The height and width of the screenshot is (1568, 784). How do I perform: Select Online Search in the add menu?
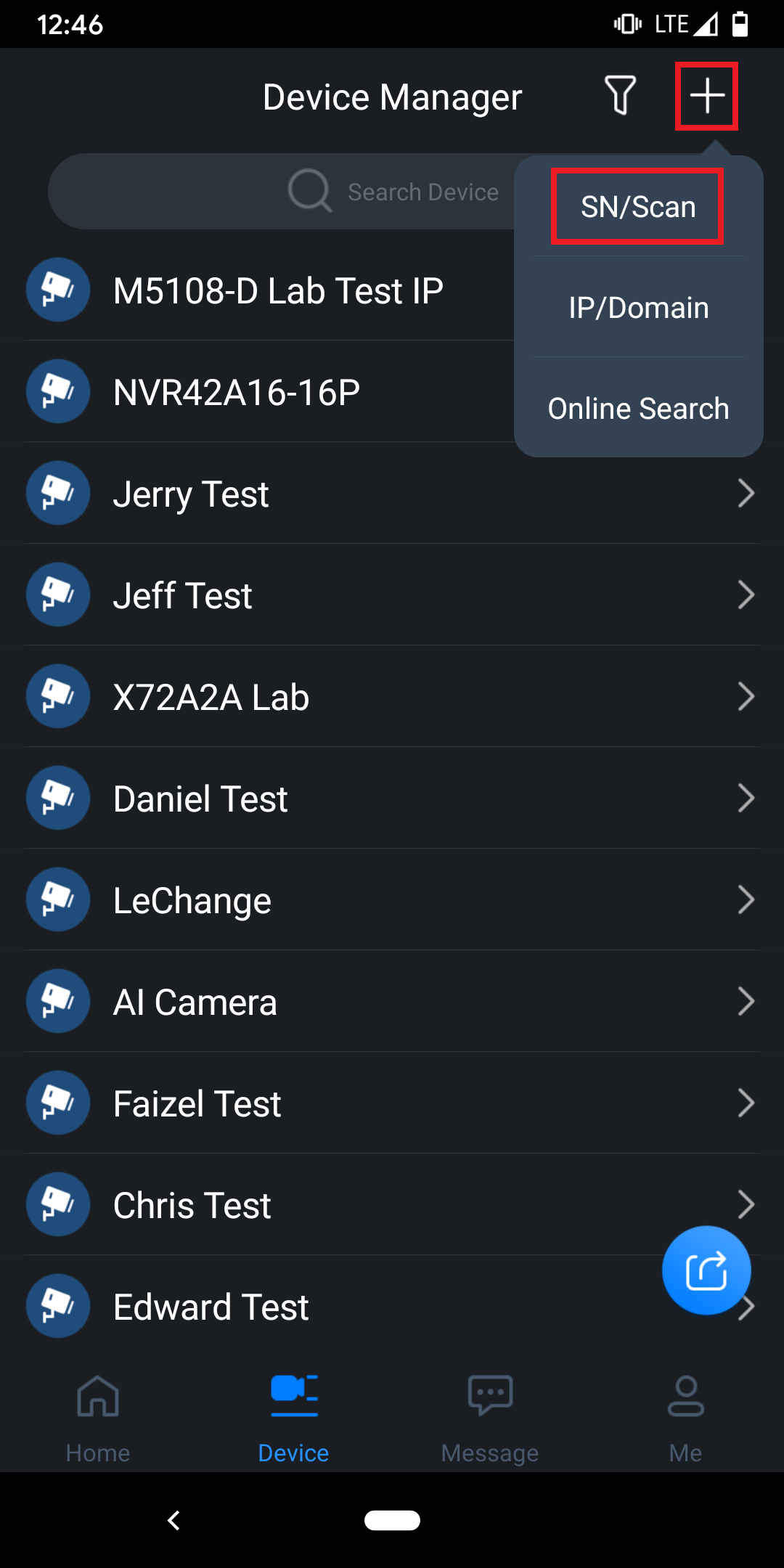pos(638,409)
